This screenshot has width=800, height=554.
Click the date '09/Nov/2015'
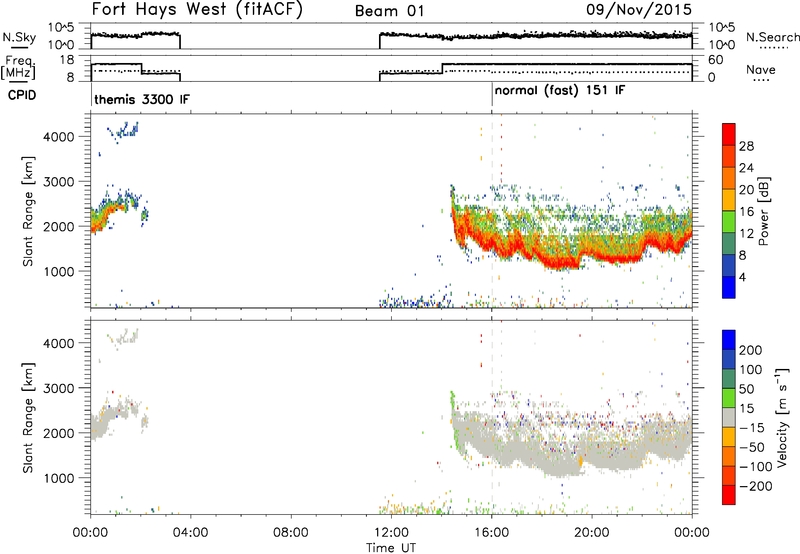pos(639,10)
